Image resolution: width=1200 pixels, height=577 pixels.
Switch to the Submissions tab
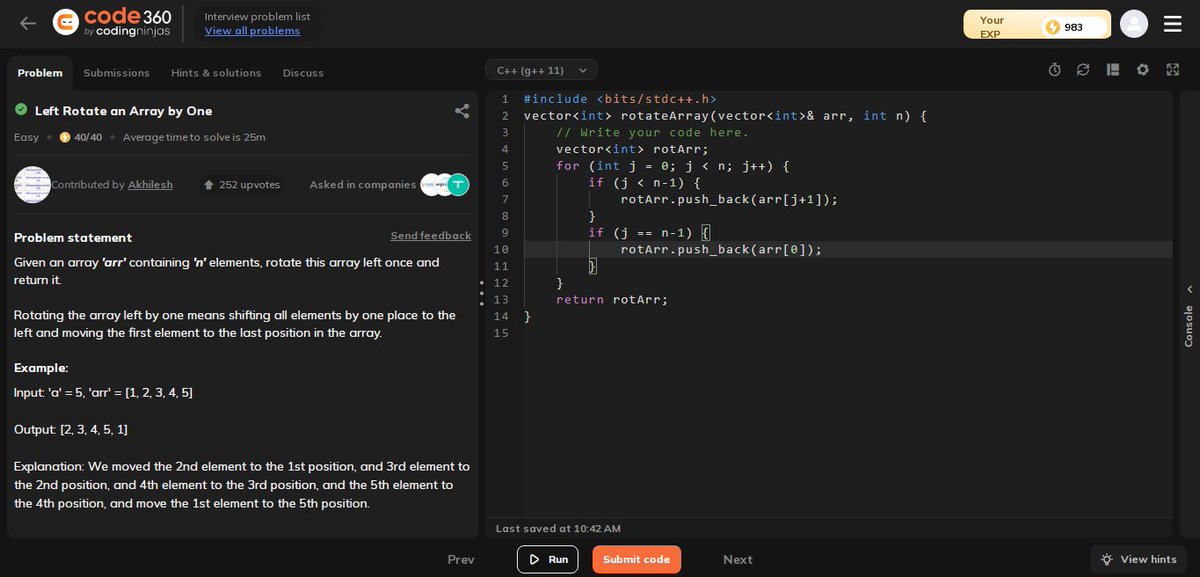116,73
